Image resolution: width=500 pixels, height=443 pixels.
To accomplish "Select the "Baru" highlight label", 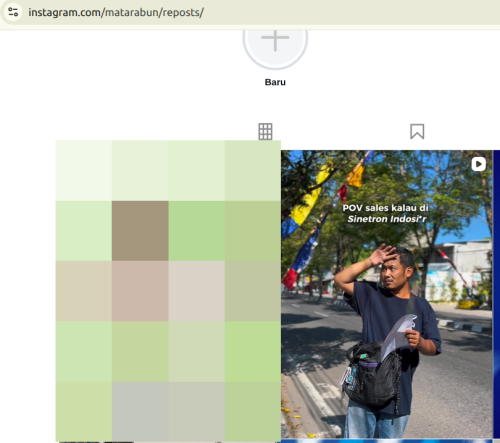I will click(x=275, y=82).
